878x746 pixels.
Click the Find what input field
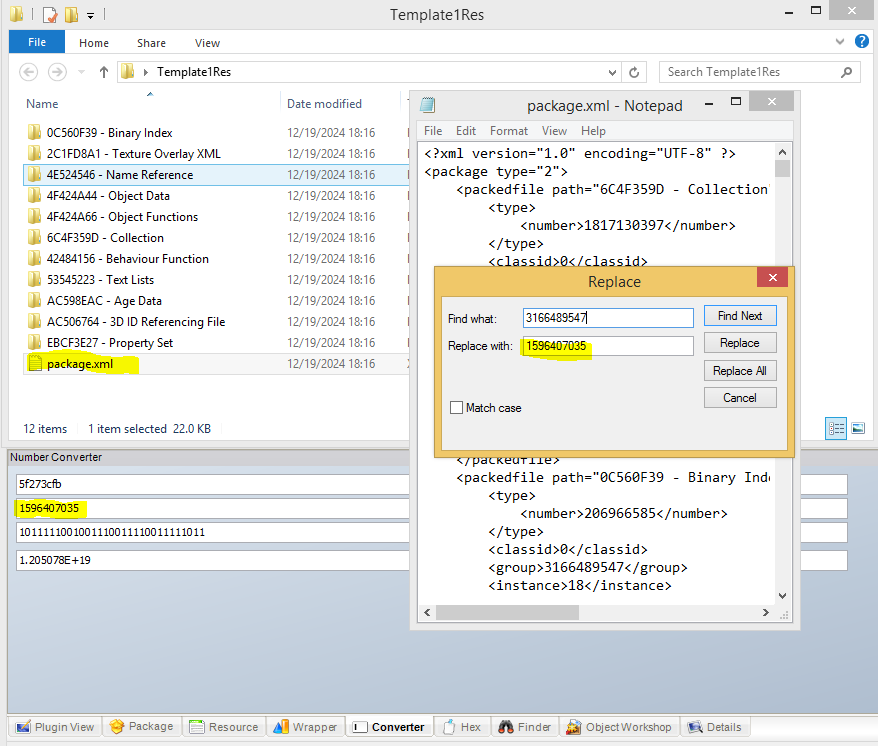[x=608, y=318]
